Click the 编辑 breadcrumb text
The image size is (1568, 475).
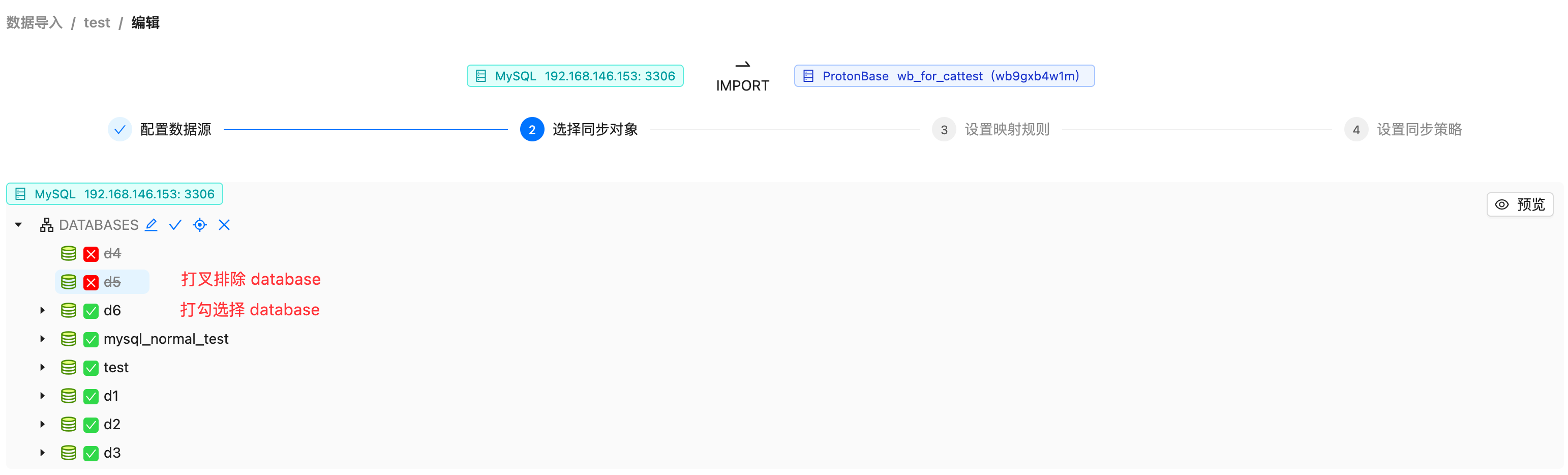(x=145, y=22)
